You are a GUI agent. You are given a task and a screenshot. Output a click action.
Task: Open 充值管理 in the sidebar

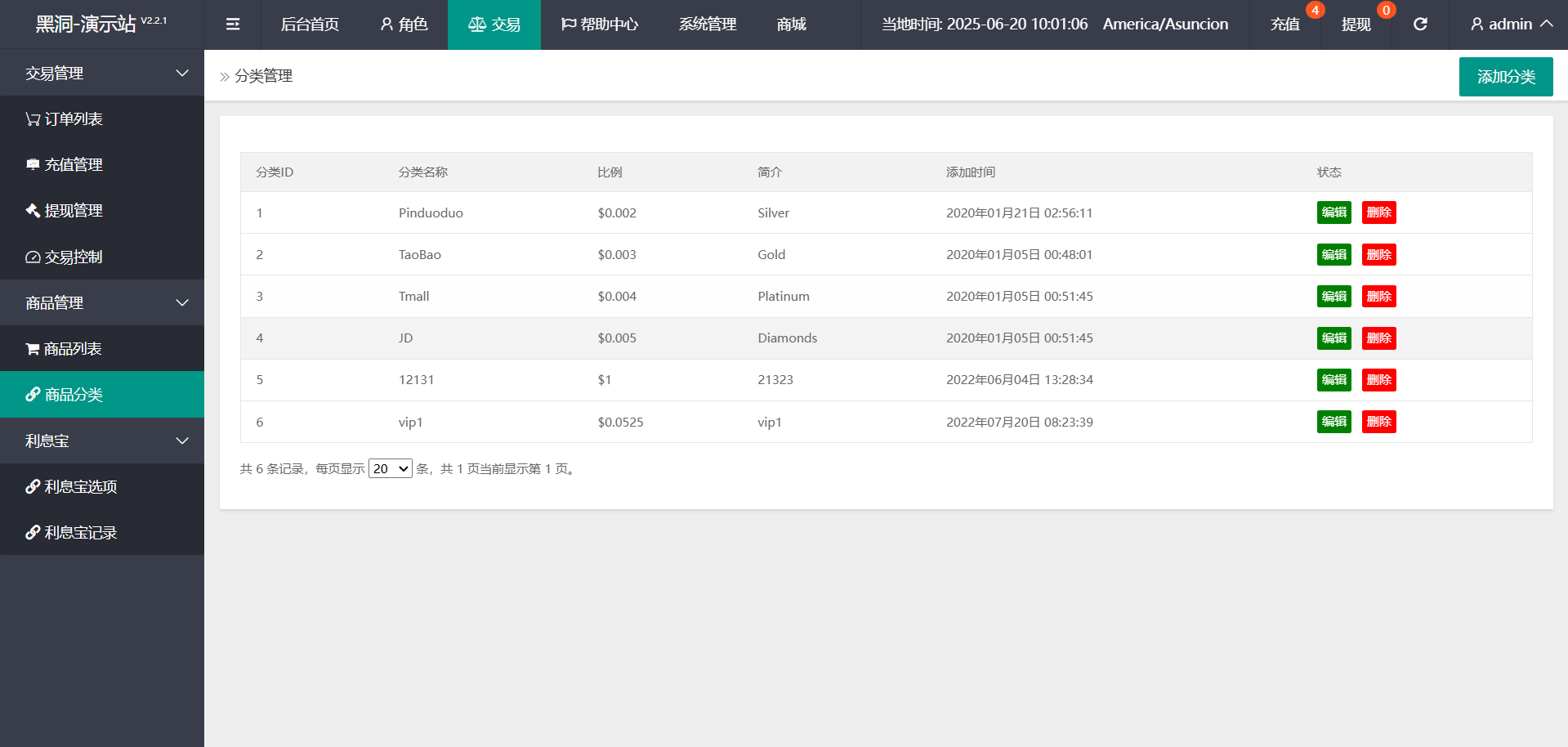tap(102, 165)
